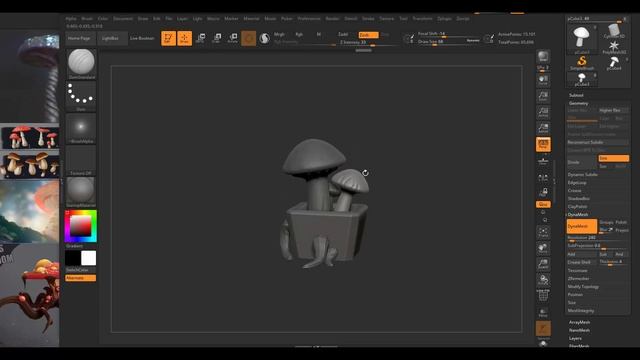Toggle the Mrgb channel button
This screenshot has height=360, width=640.
tap(279, 35)
